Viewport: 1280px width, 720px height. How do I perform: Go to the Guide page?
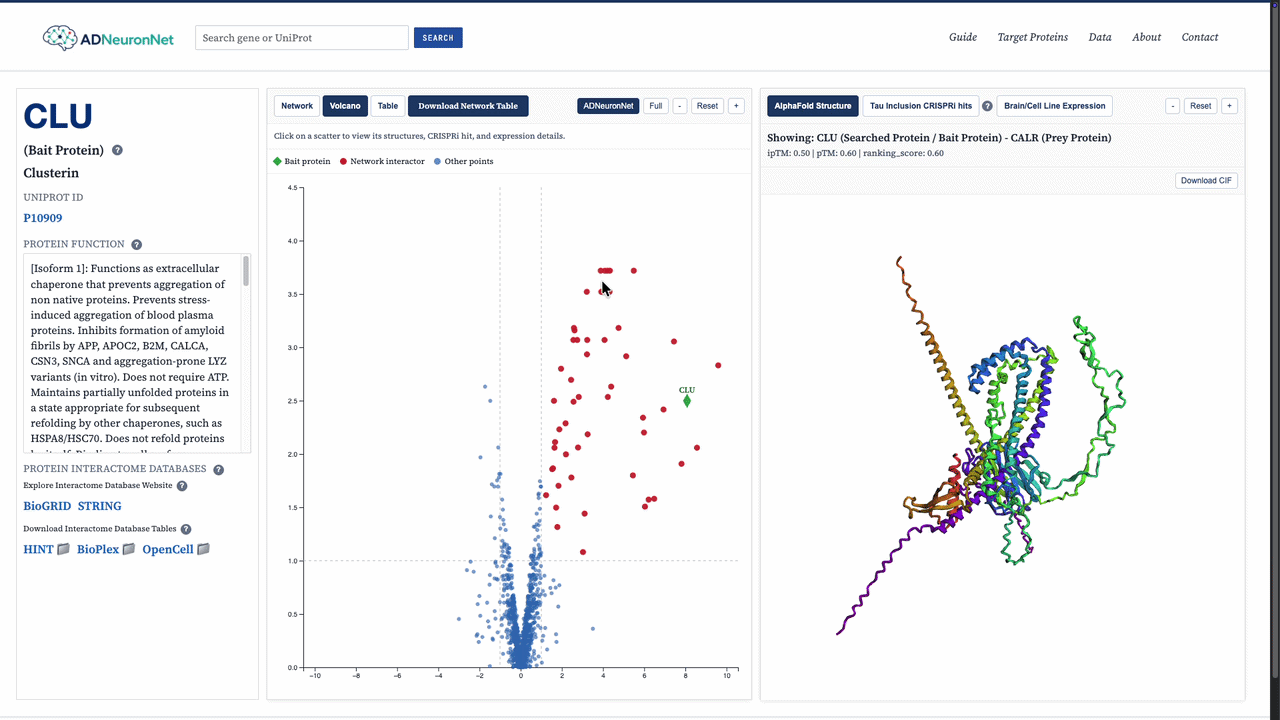963,37
